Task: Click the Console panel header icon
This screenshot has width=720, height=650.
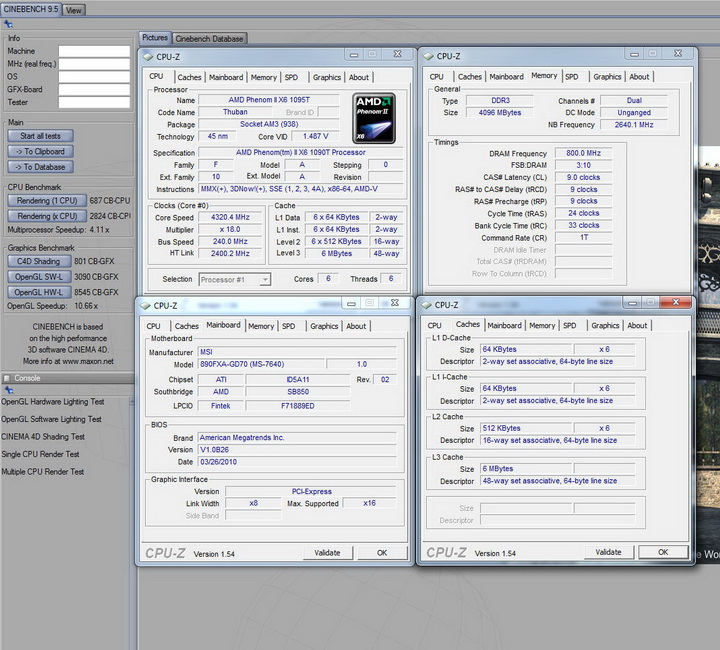Action: pyautogui.click(x=7, y=378)
